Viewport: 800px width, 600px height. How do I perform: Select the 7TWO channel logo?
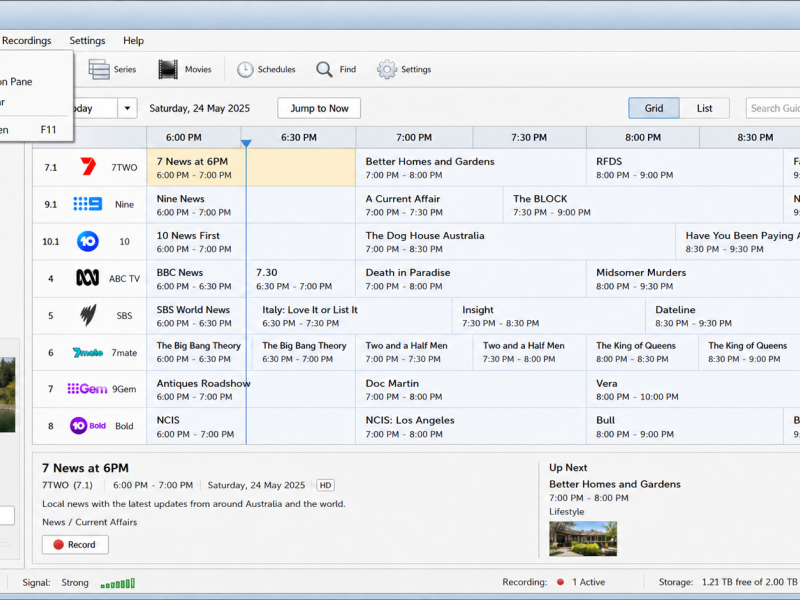(88, 167)
